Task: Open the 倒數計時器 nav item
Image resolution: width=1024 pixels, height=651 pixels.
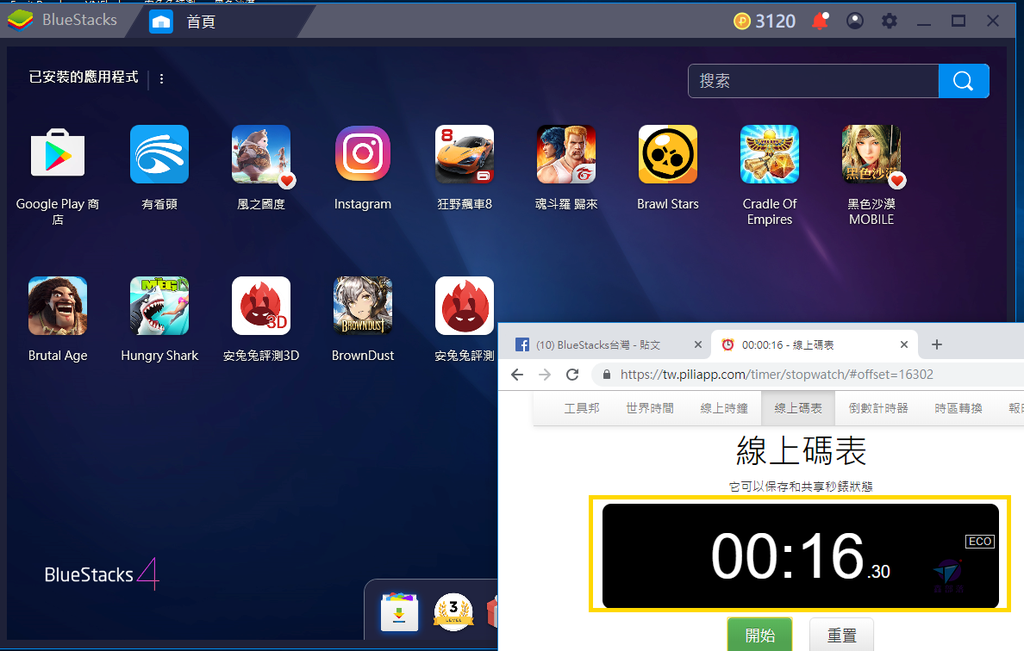Action: (878, 408)
